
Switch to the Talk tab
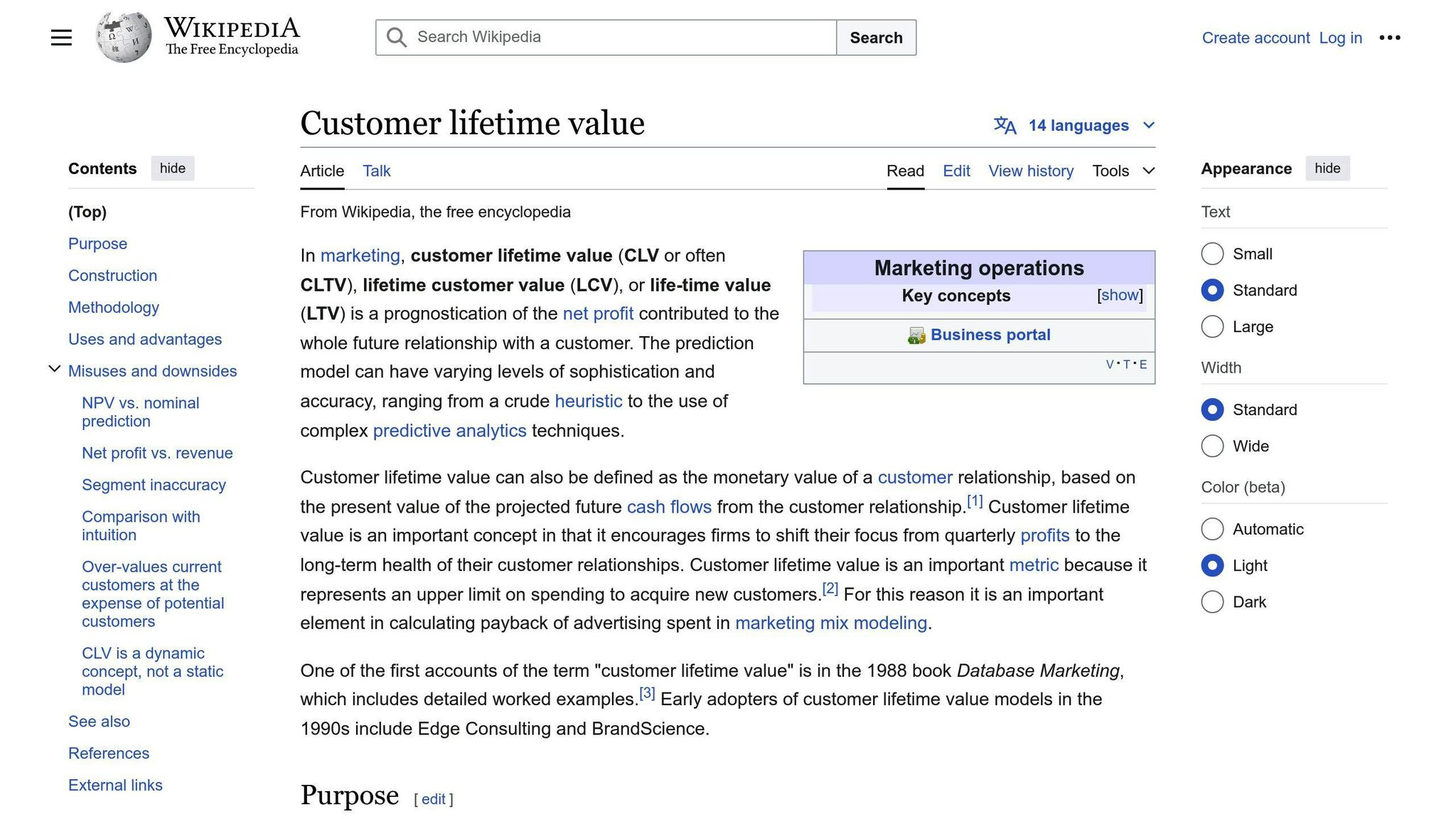click(x=376, y=171)
